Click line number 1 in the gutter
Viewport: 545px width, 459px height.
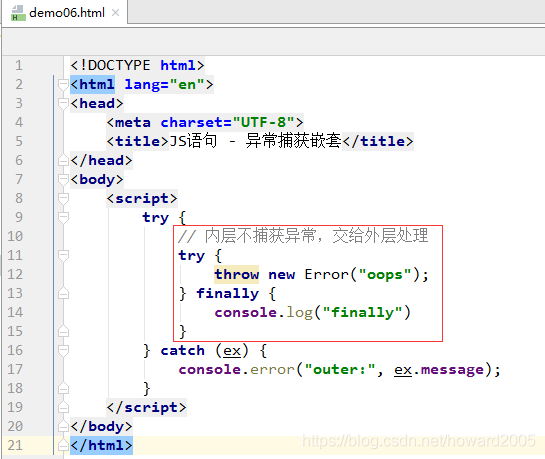click(19, 65)
